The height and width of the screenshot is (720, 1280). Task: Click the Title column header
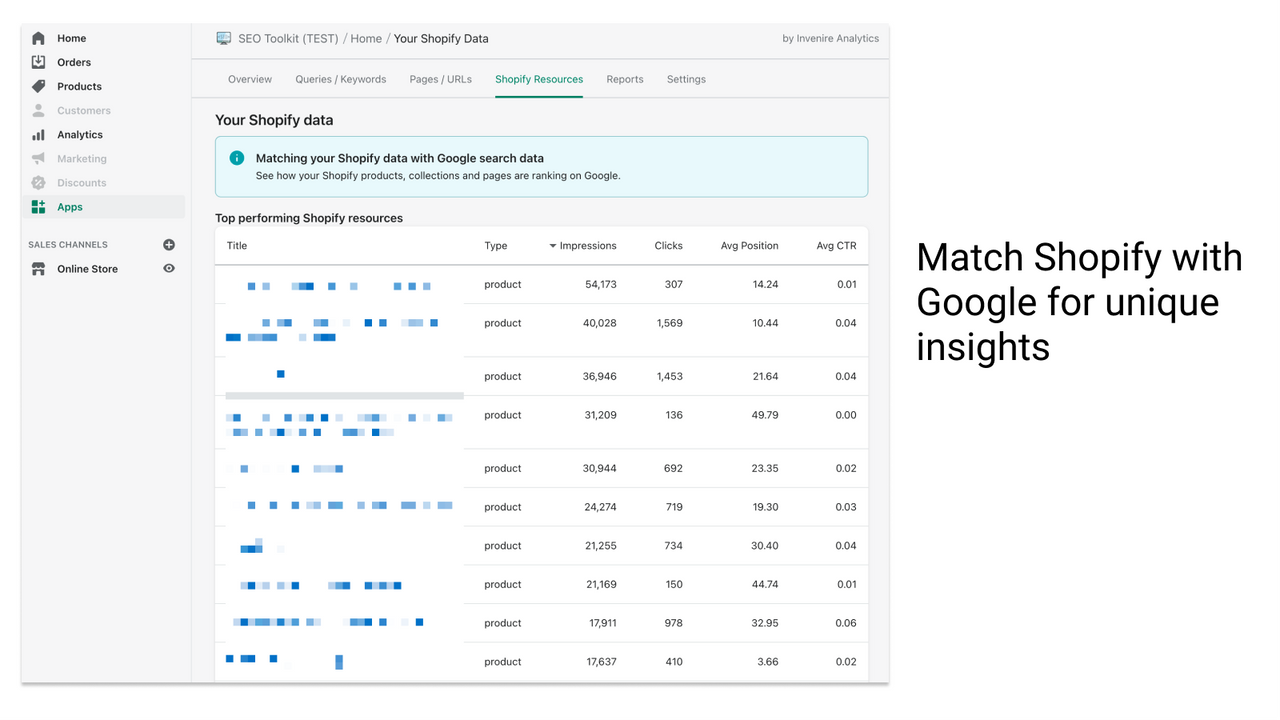tap(237, 246)
